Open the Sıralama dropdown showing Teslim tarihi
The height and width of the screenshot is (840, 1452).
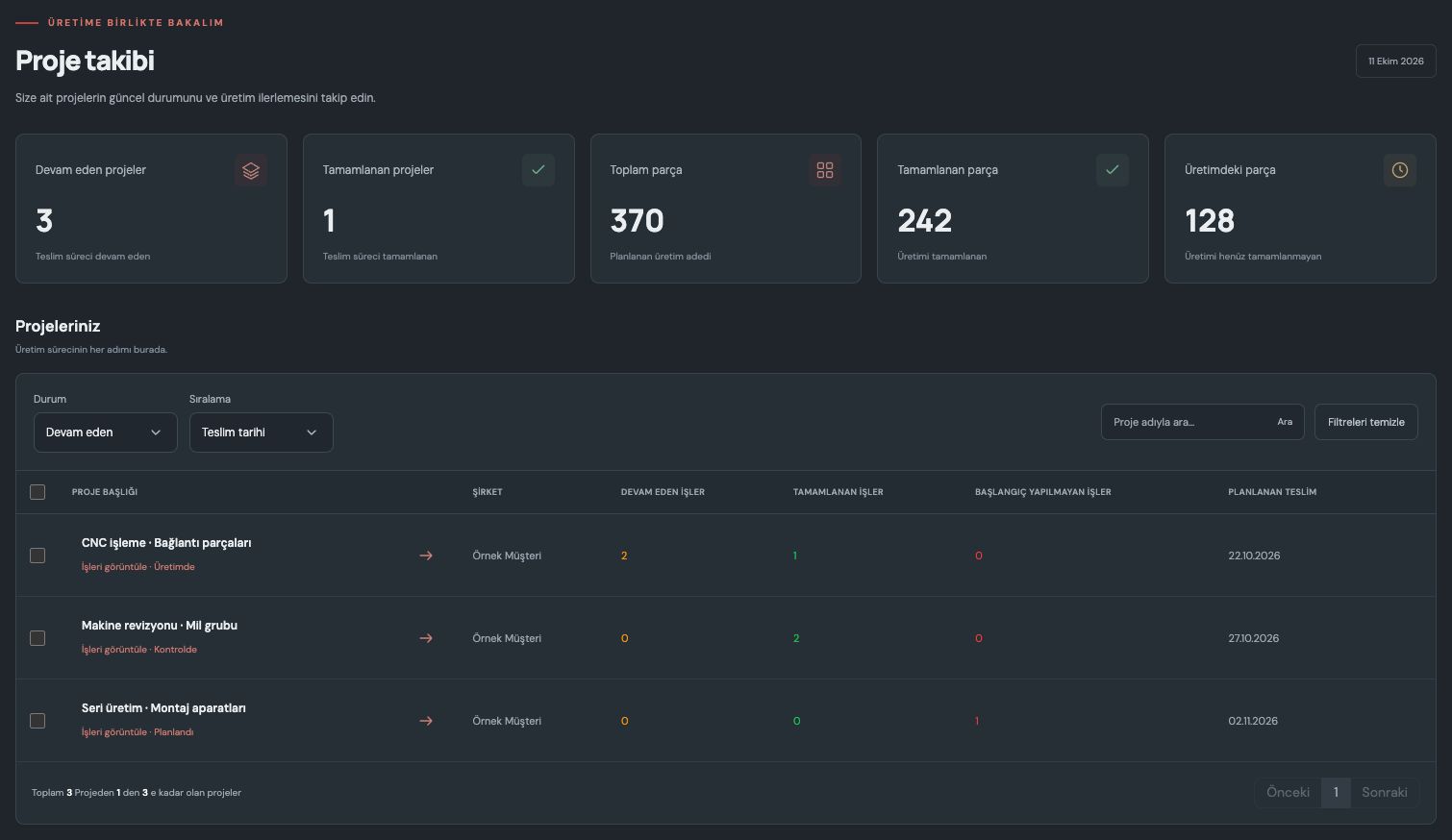262,432
